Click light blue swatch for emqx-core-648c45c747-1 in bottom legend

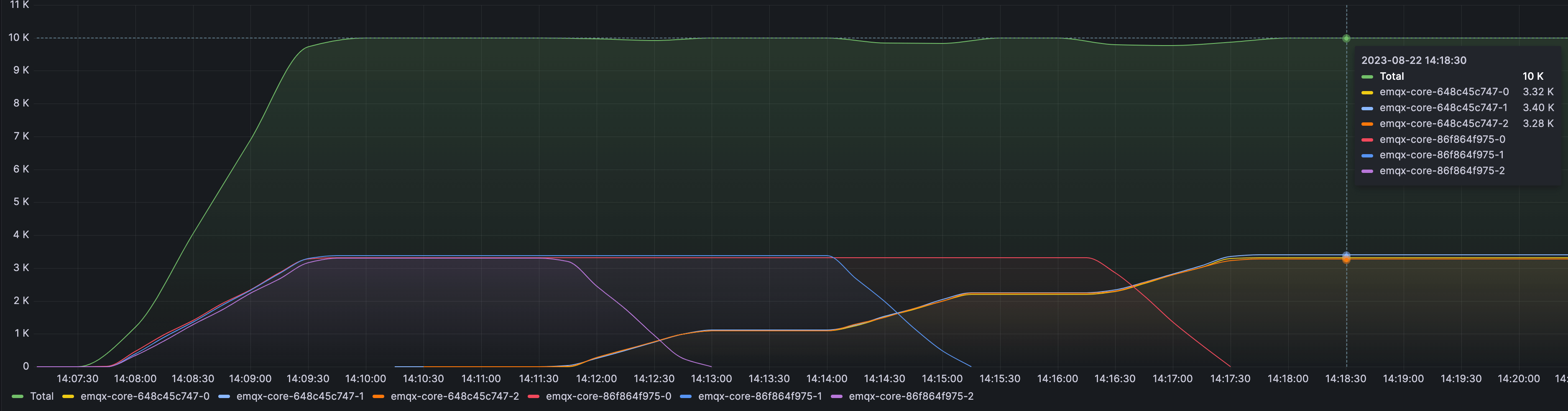click(223, 396)
